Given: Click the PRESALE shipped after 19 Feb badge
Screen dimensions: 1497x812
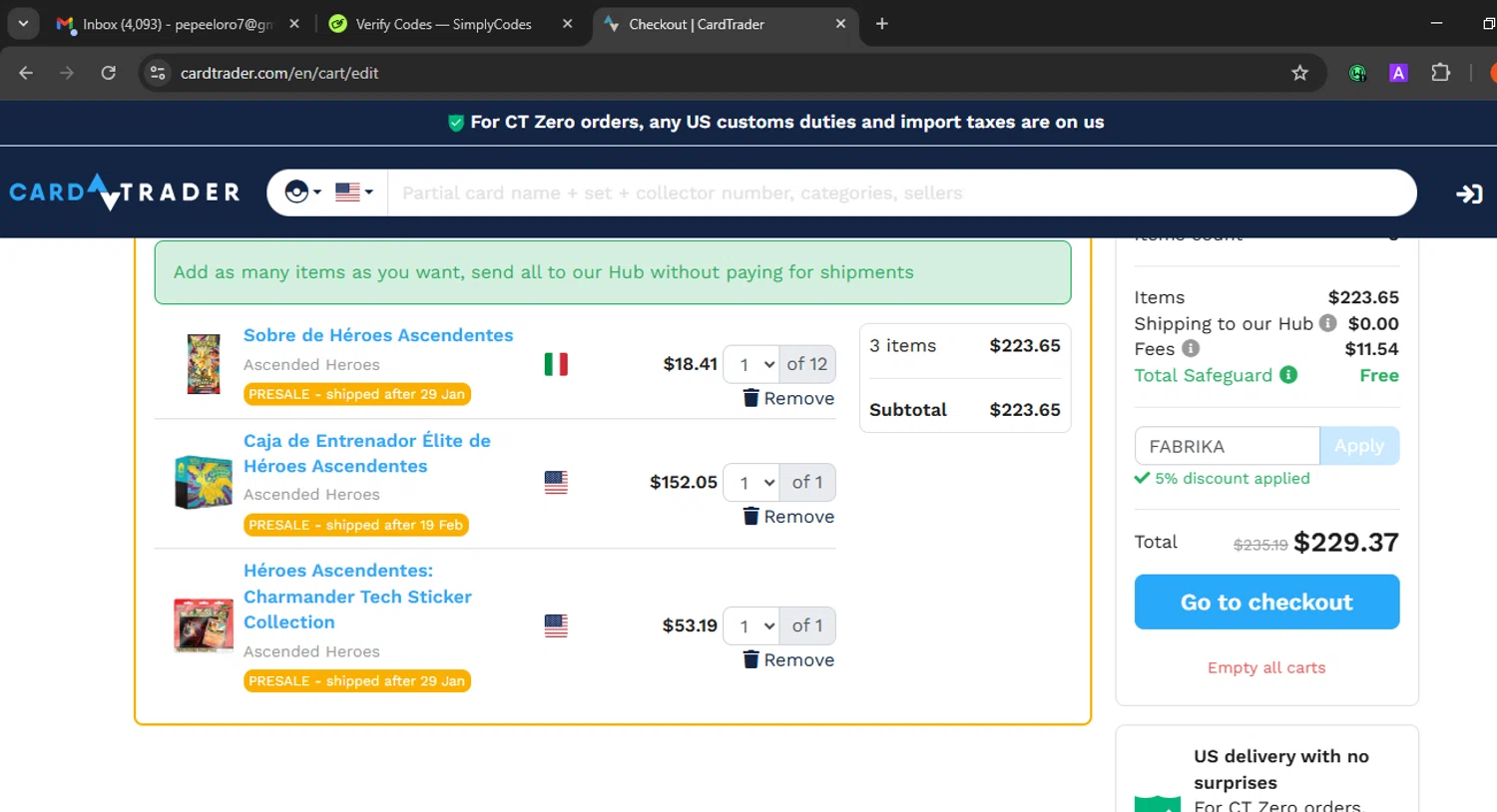Looking at the screenshot, I should coord(356,525).
